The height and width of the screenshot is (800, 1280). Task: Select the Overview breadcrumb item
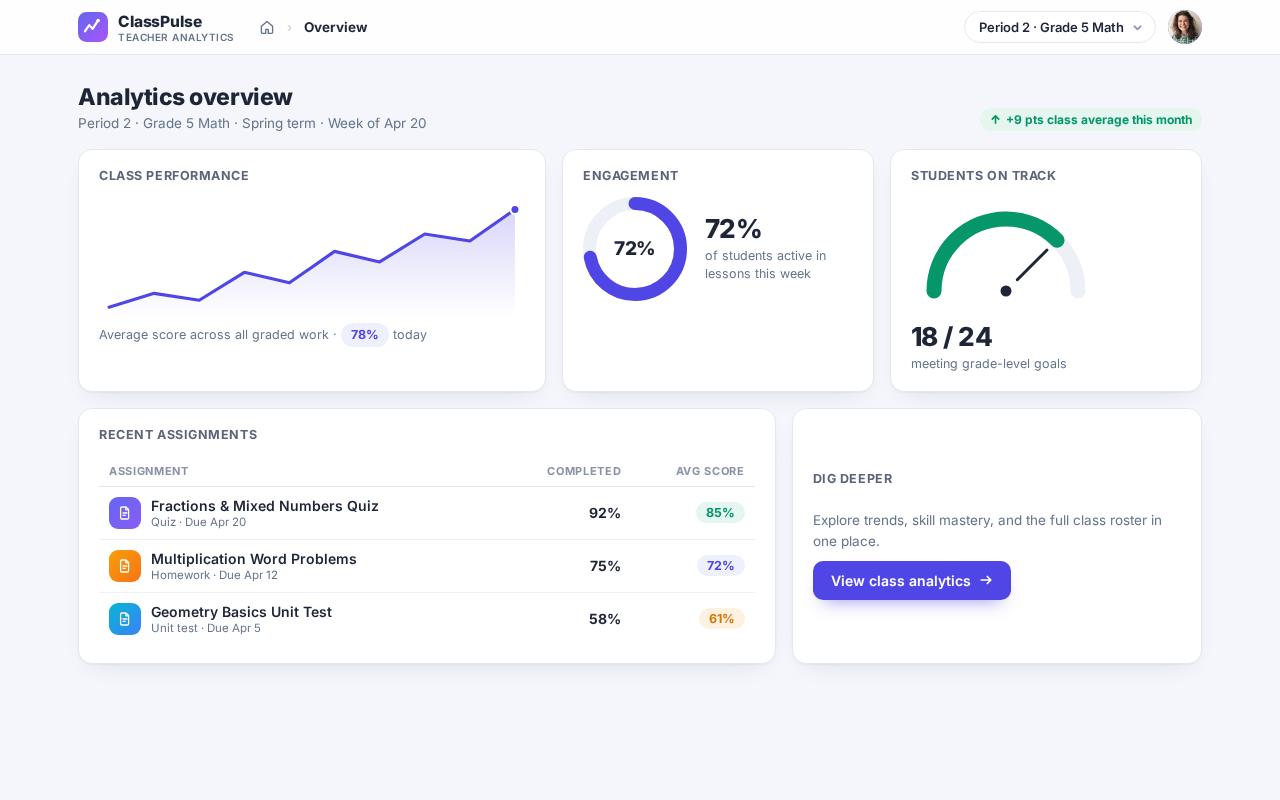[x=335, y=27]
